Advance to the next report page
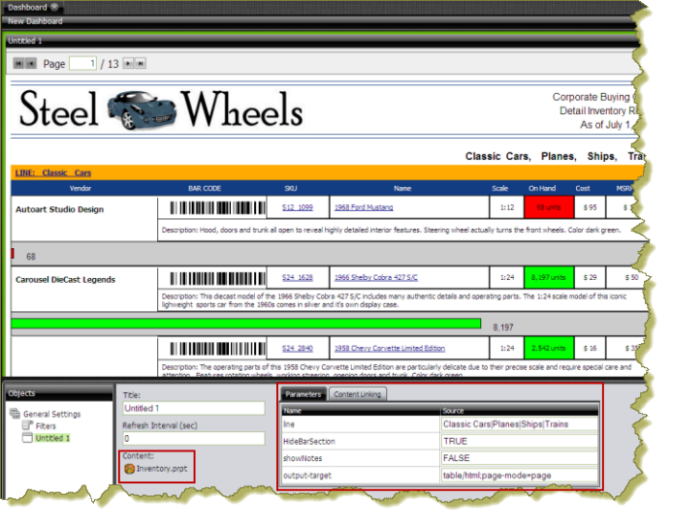Image resolution: width=673 pixels, height=523 pixels. (127, 63)
